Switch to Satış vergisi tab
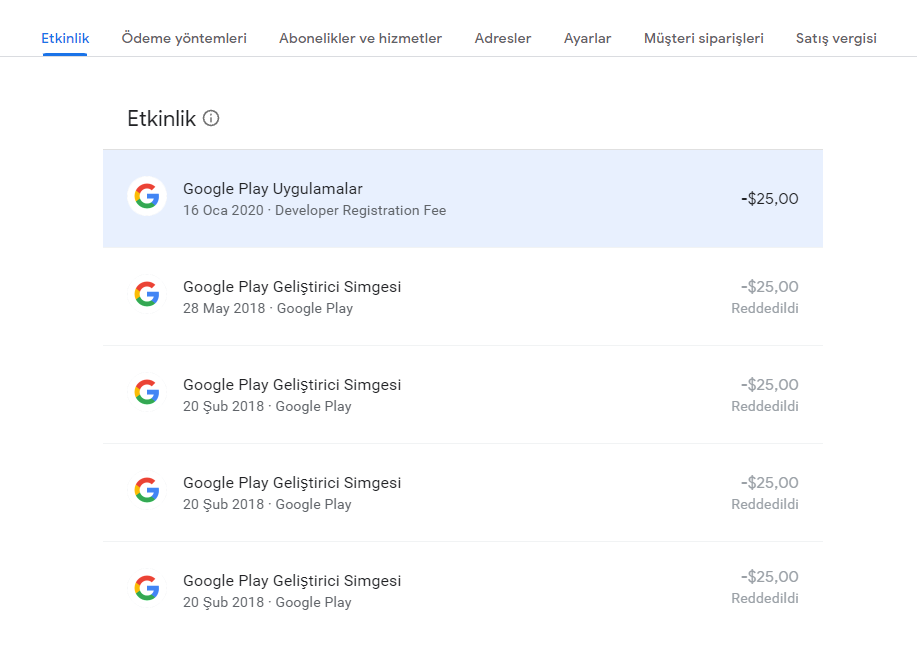The image size is (917, 659). coord(836,39)
